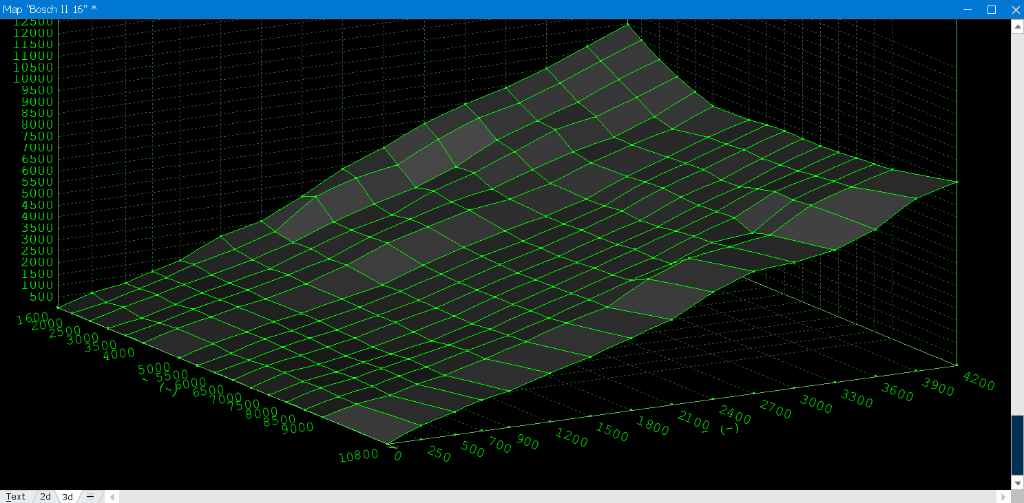Click the horizontal scrollbar track at bottom
1024x503 pixels.
pyautogui.click(x=550, y=496)
